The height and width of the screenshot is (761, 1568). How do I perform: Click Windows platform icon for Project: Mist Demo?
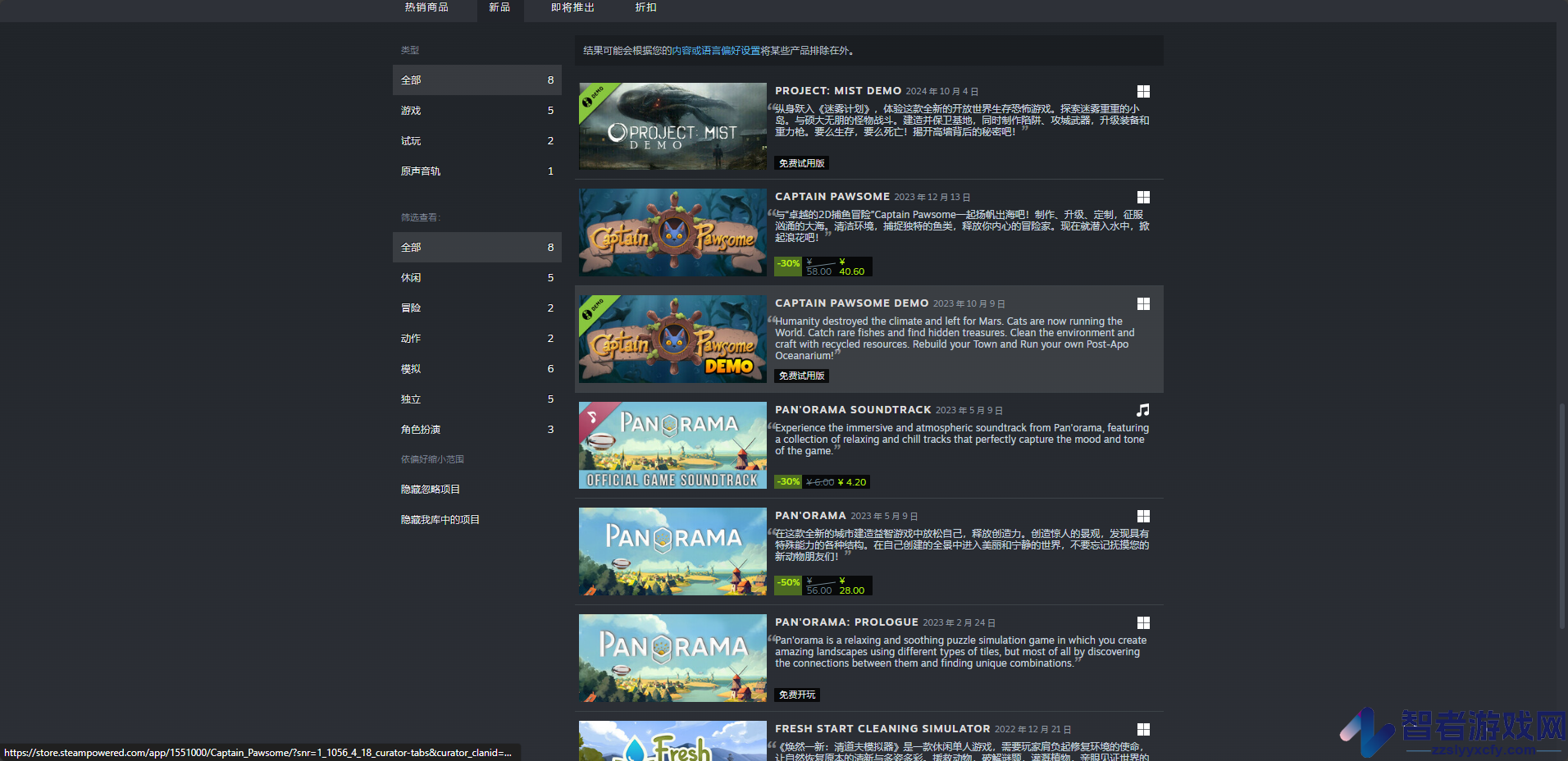tap(1143, 91)
